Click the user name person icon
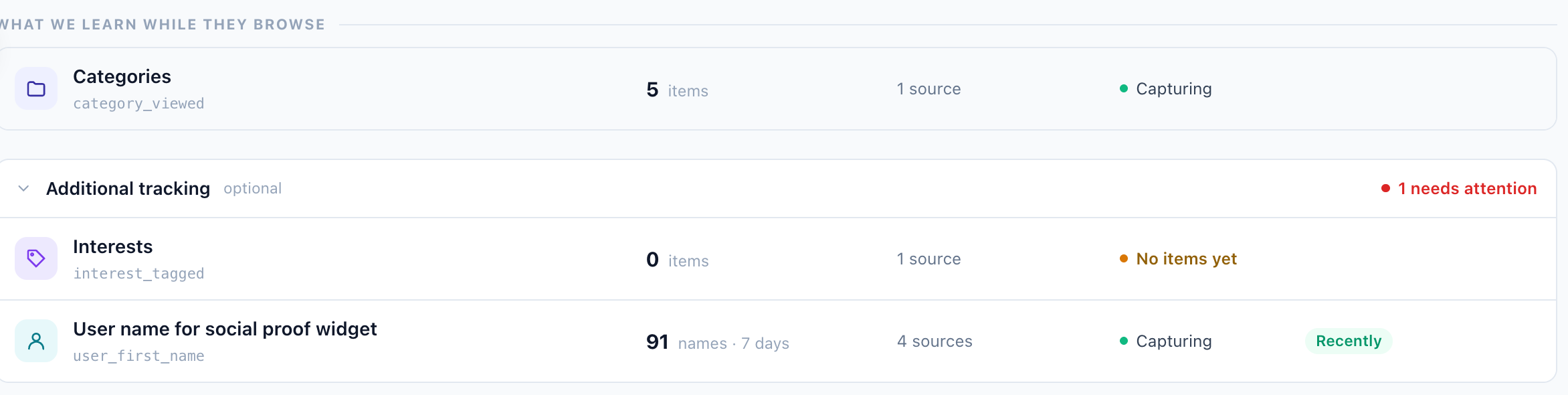Image resolution: width=1568 pixels, height=395 pixels. click(x=36, y=341)
